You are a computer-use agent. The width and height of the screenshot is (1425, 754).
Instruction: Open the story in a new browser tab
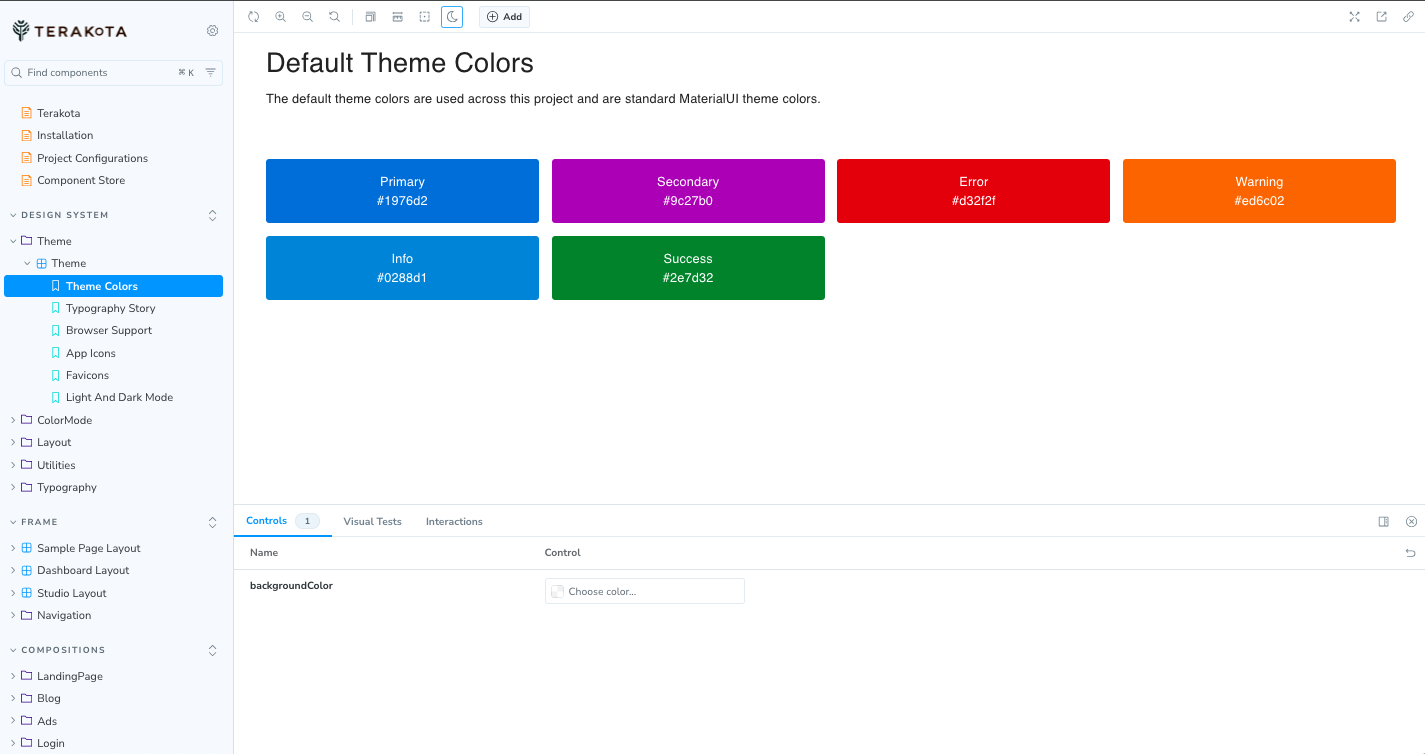click(1382, 16)
